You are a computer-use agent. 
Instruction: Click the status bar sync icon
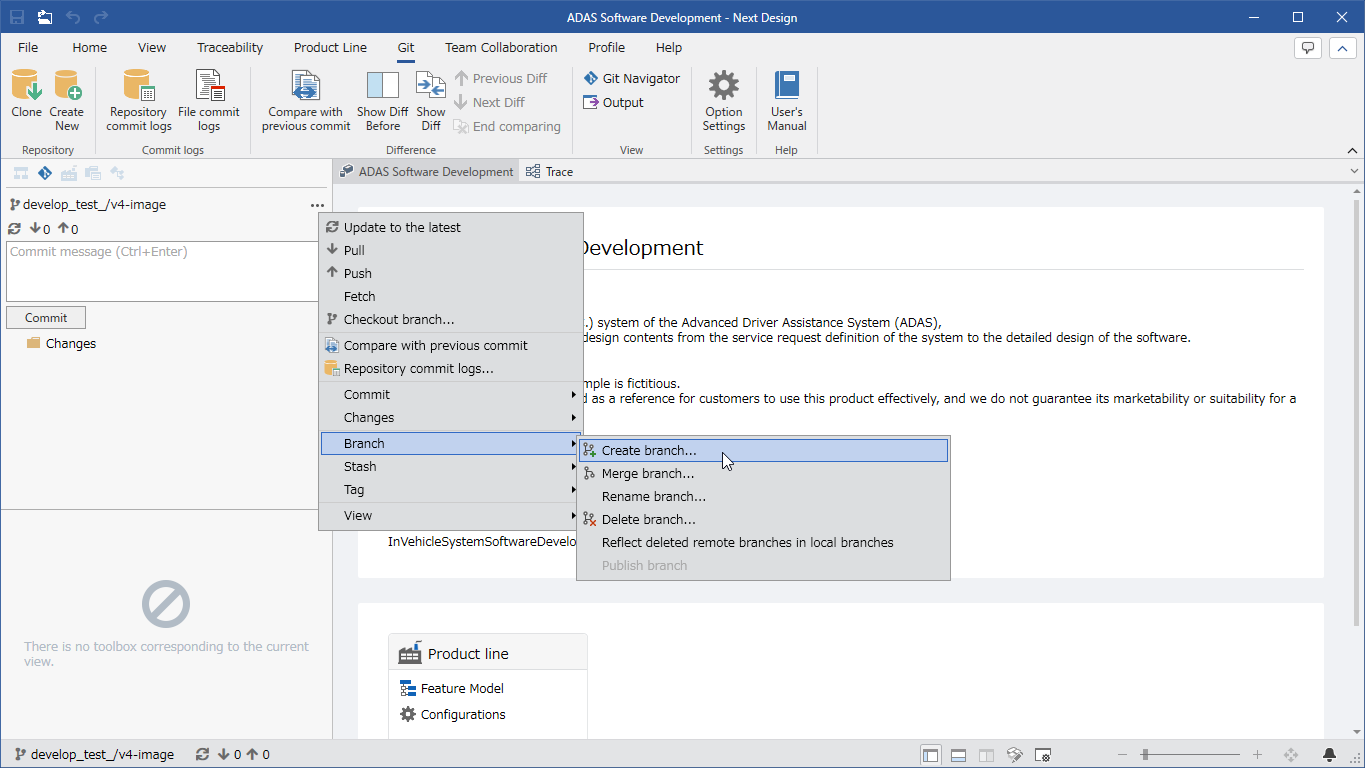tap(203, 755)
